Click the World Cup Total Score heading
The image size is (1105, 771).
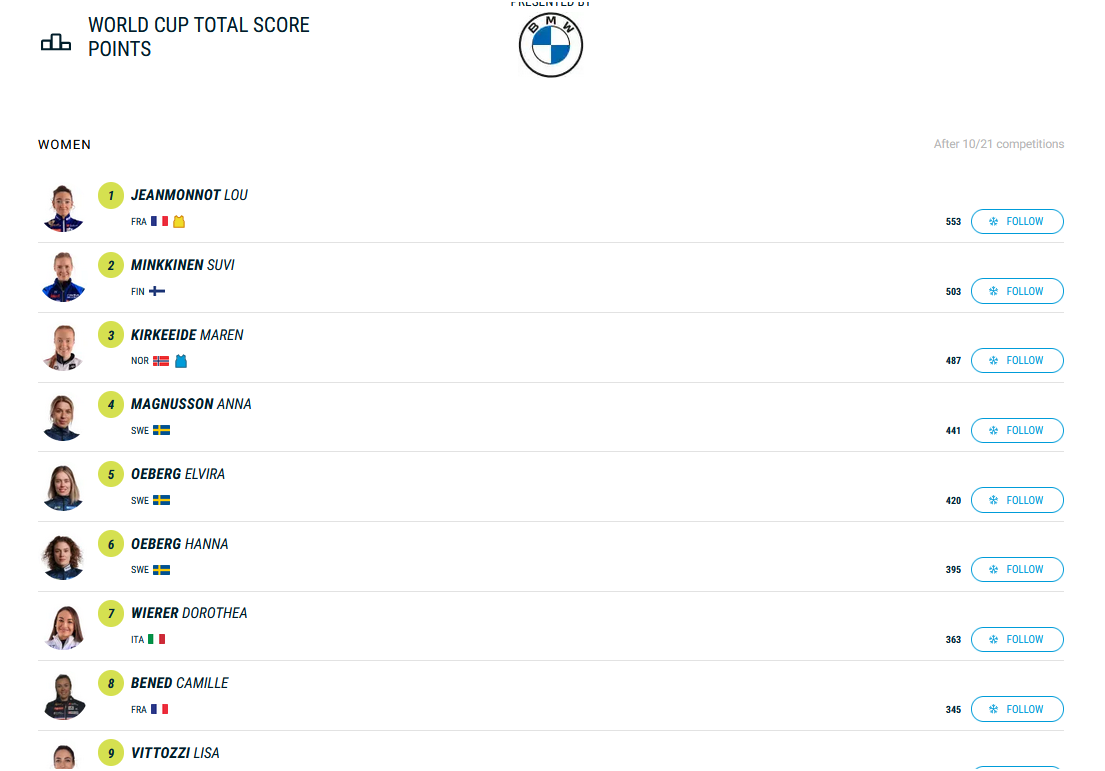coord(199,37)
